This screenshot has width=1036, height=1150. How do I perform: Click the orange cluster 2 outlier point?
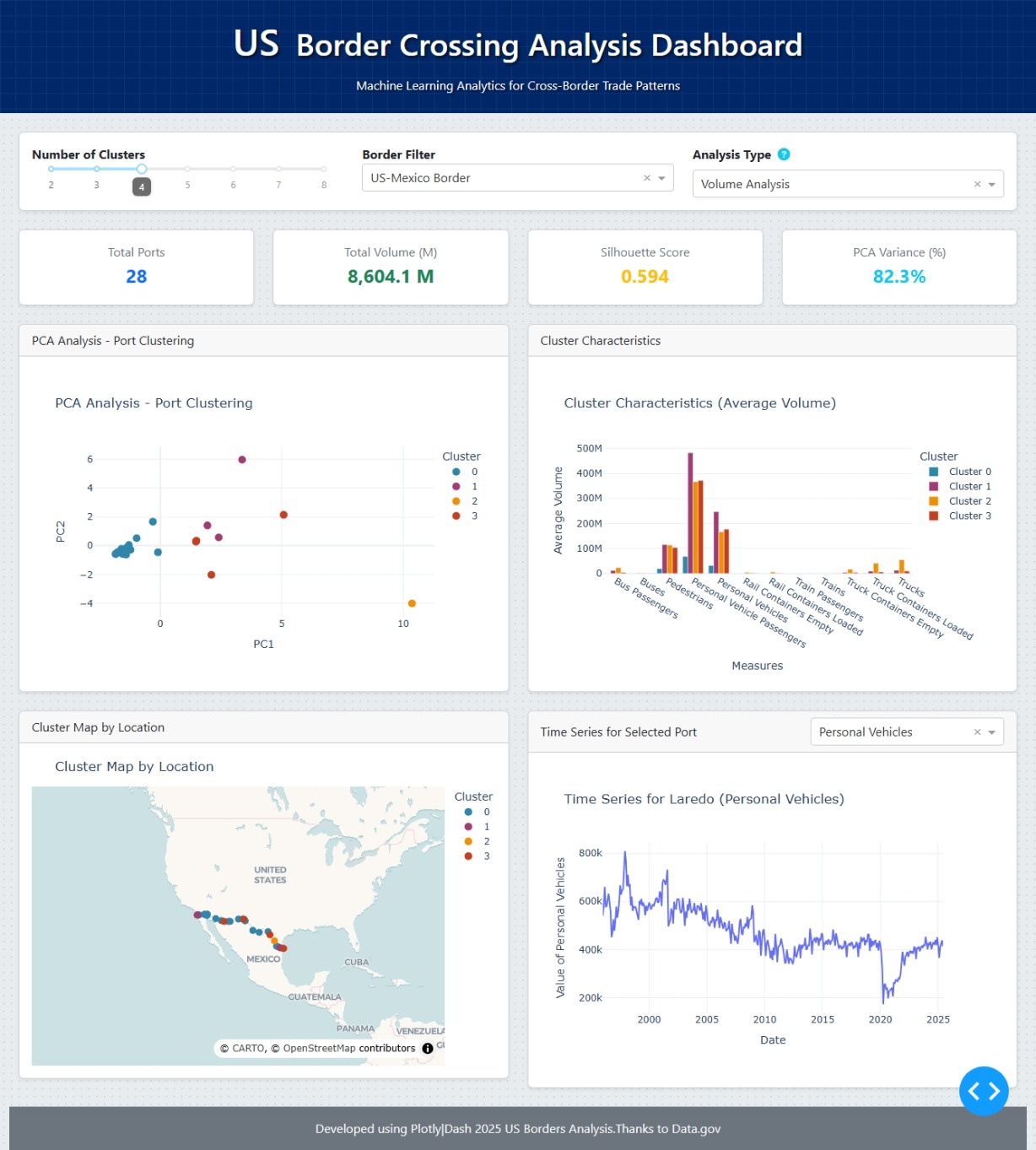click(x=412, y=603)
